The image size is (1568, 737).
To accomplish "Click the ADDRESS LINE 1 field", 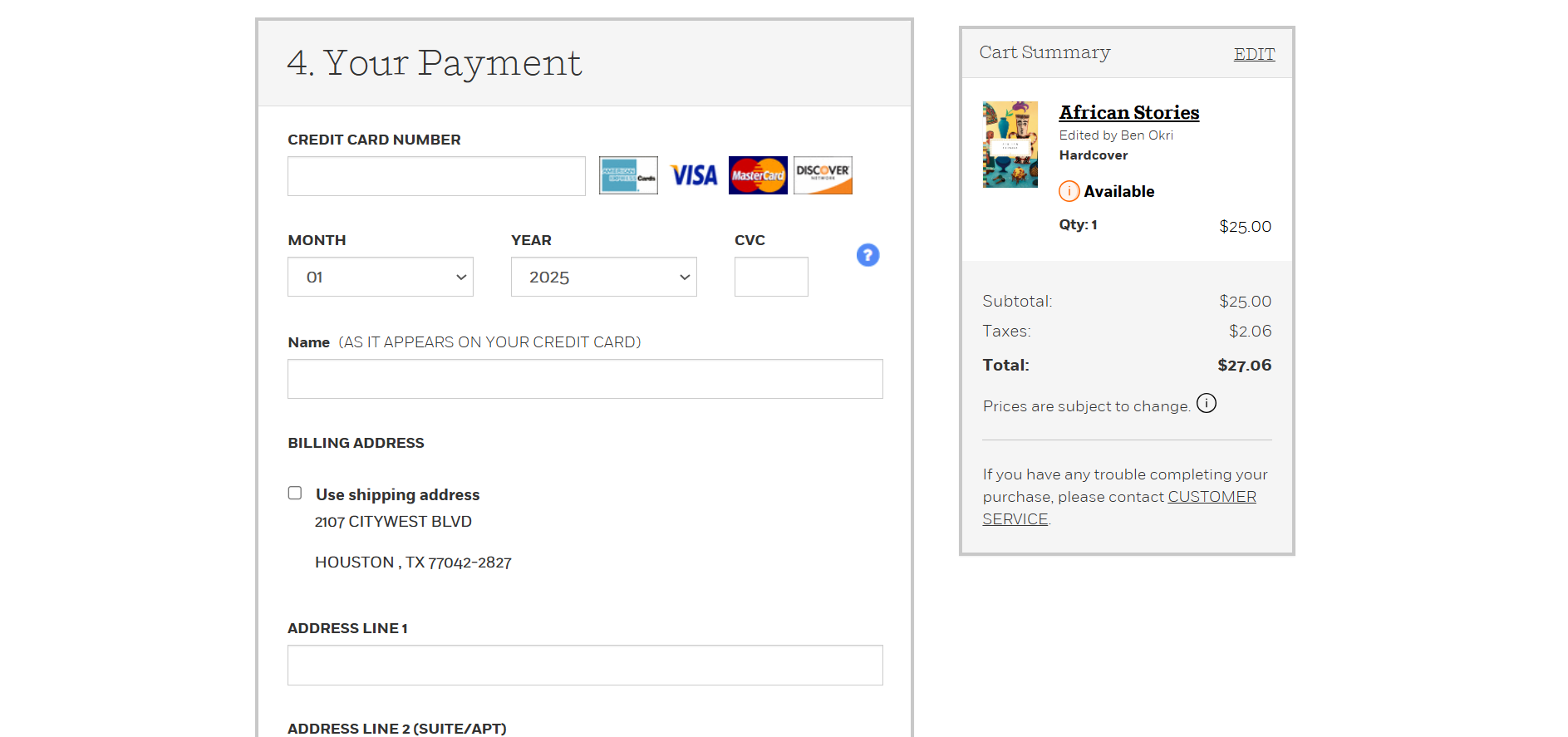I will pos(584,665).
